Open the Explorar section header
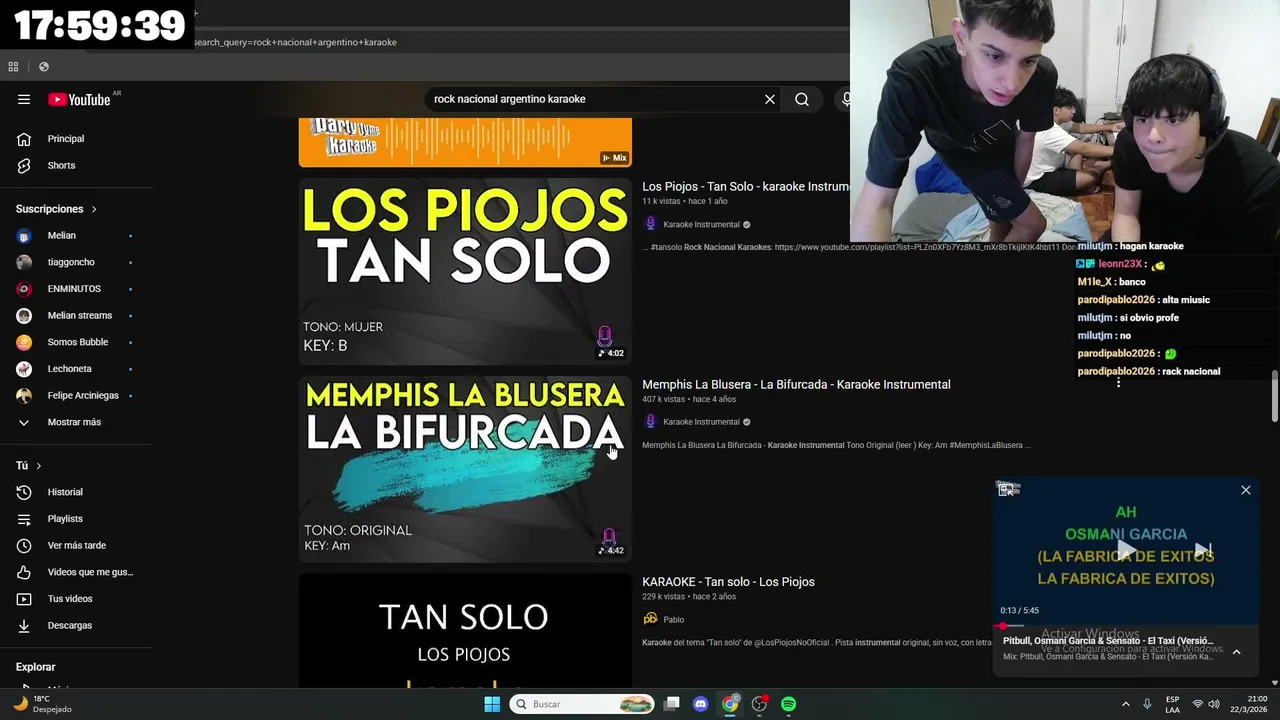 point(35,667)
